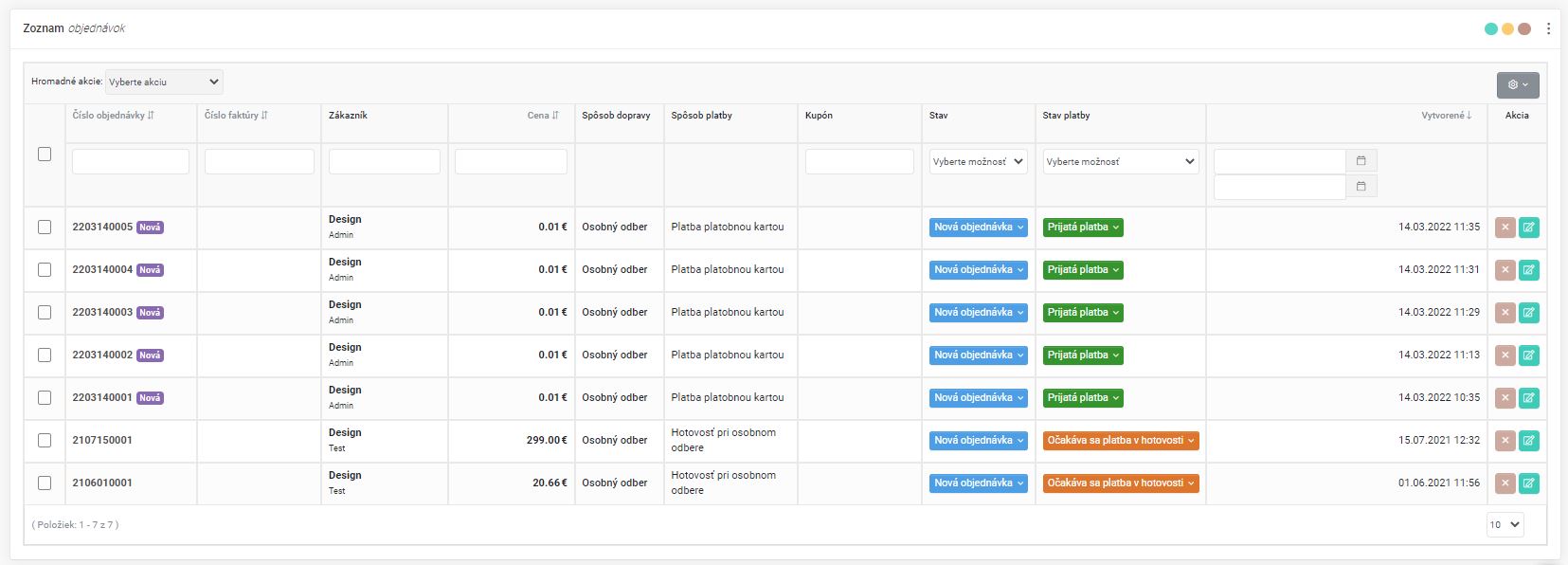This screenshot has width=1568, height=565.
Task: Click Nová objednávka status of order 2203140002
Action: point(978,355)
